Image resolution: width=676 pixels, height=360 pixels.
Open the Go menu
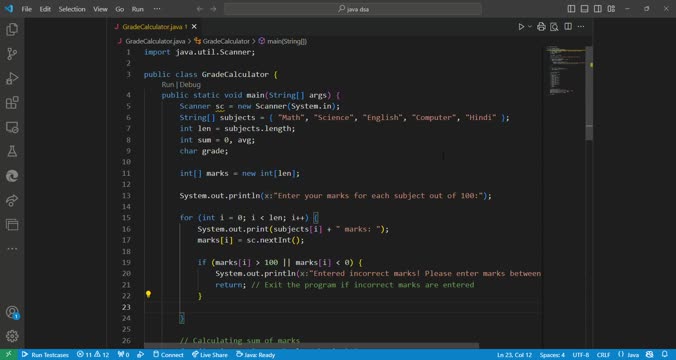tap(120, 9)
